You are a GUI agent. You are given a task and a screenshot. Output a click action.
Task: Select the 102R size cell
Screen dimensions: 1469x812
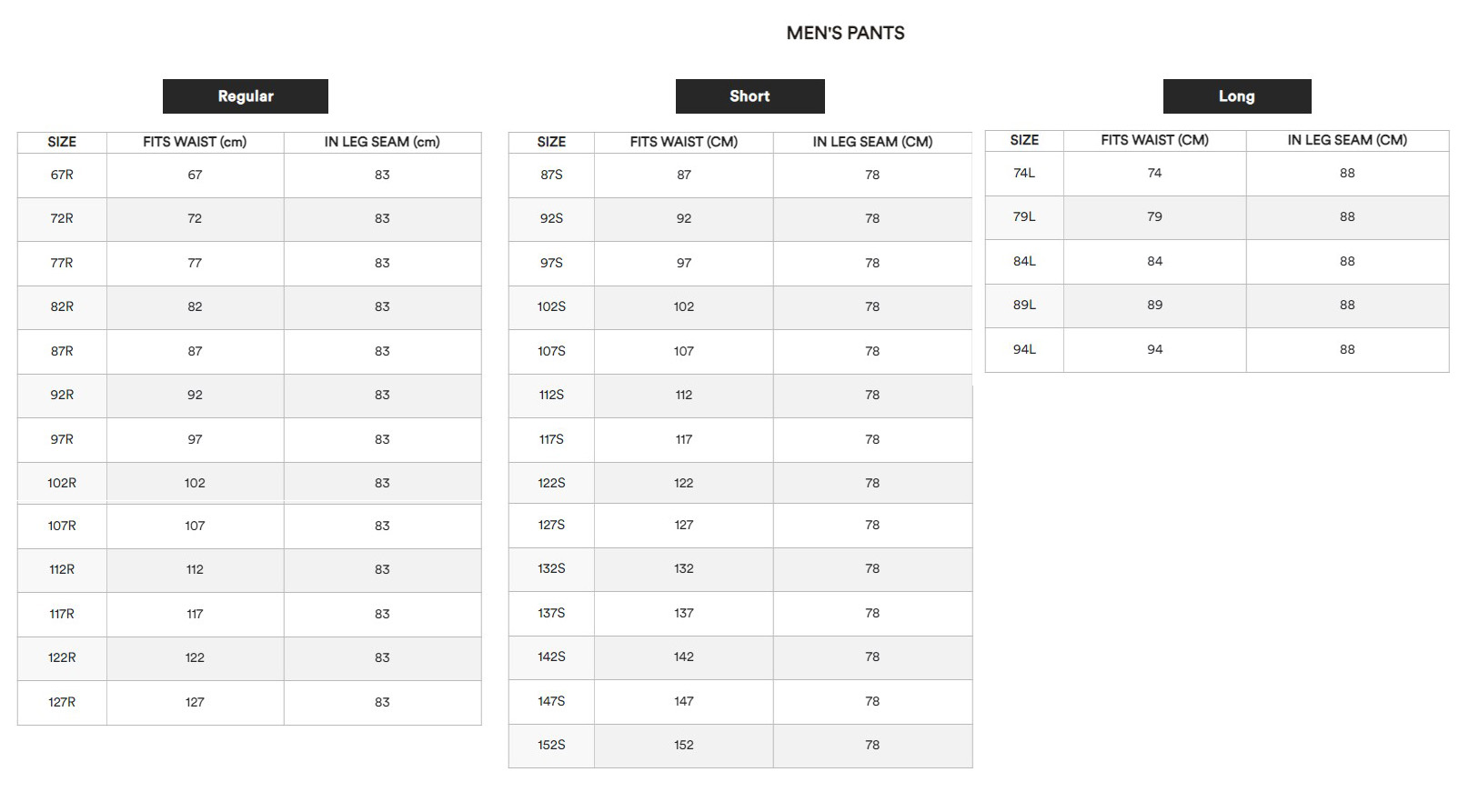[x=62, y=483]
